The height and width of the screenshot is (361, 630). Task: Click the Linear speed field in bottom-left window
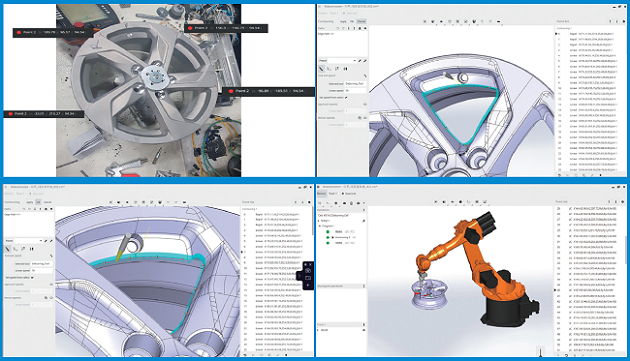click(42, 271)
